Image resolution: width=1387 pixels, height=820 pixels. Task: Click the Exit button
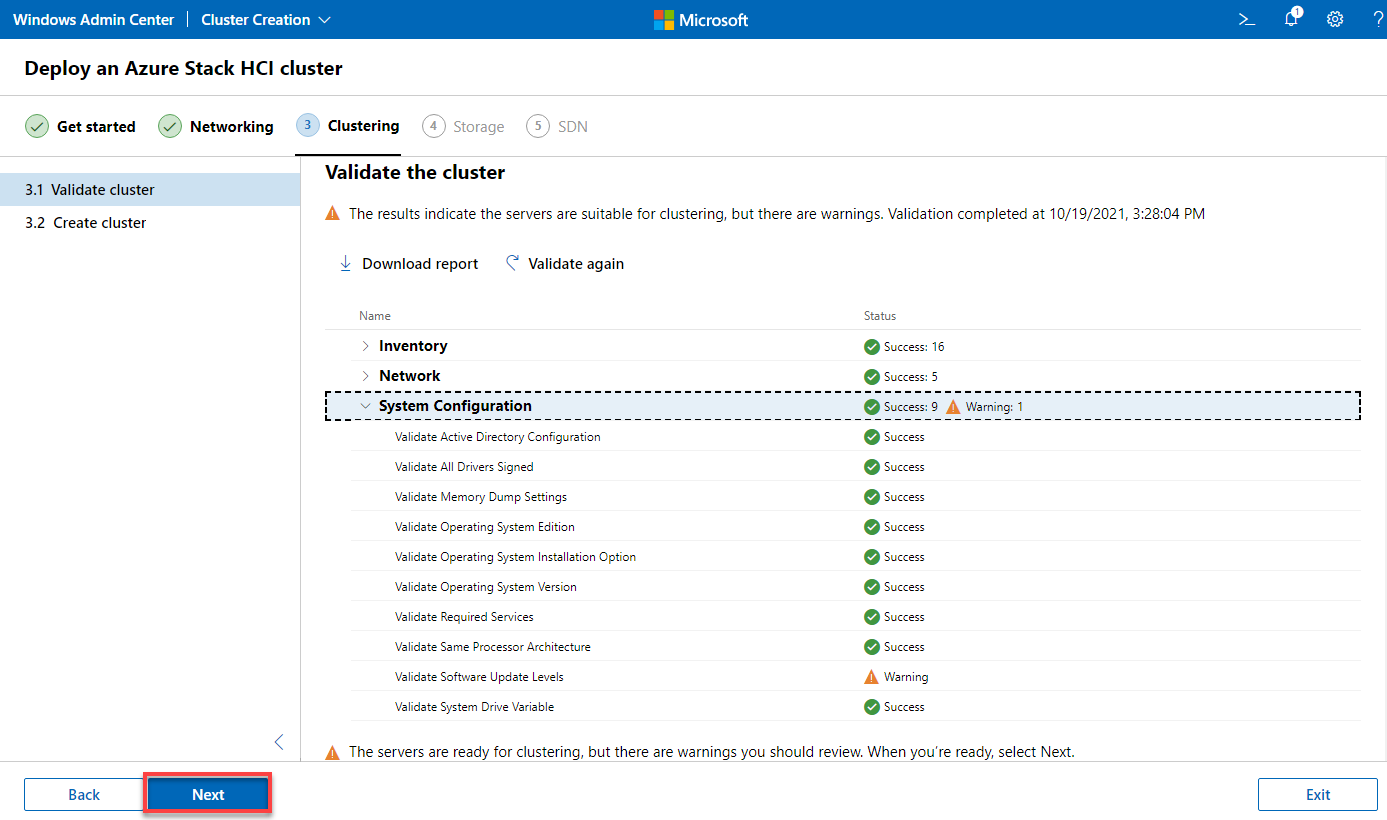pos(1318,794)
